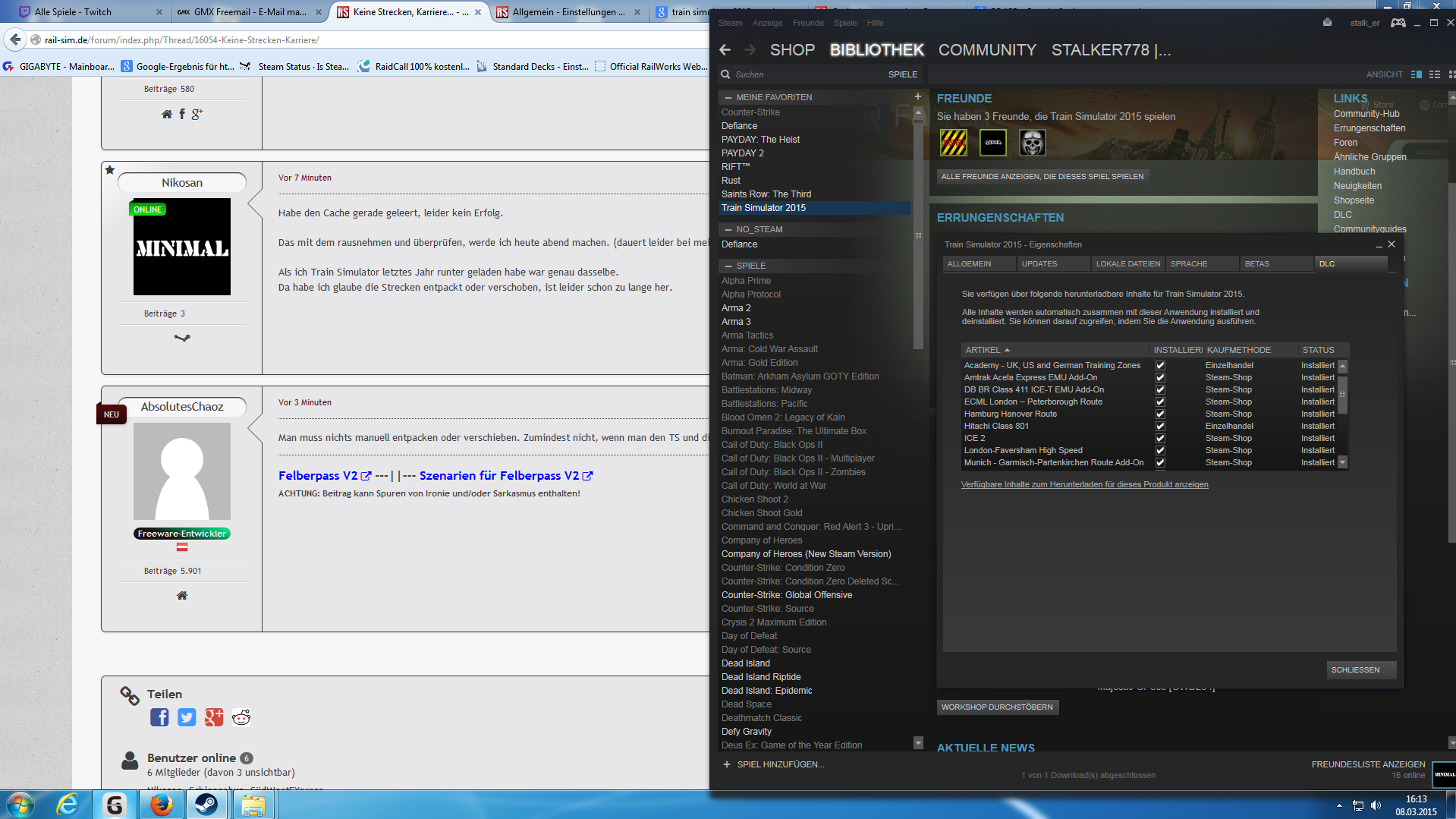The width and height of the screenshot is (1456, 819).
Task: Toggle the ICE 2 DLC checkbox
Action: pos(1160,438)
